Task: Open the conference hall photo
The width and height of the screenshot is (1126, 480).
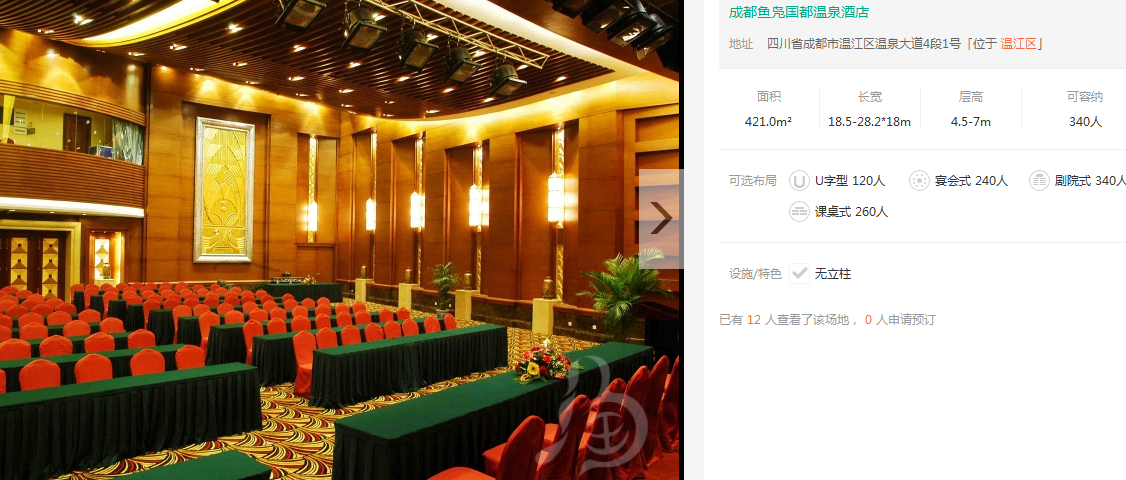Action: point(339,240)
